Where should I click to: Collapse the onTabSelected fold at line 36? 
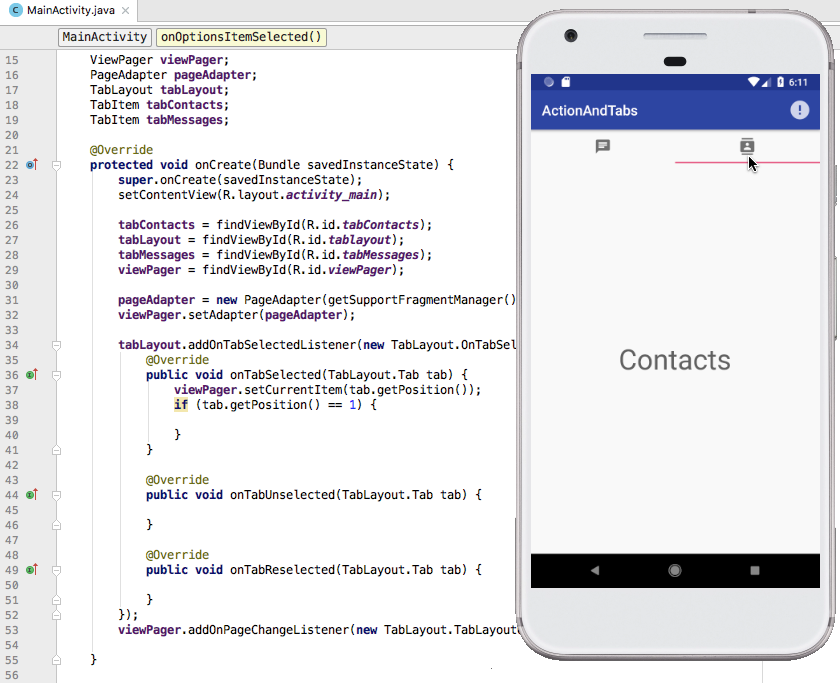click(x=56, y=375)
